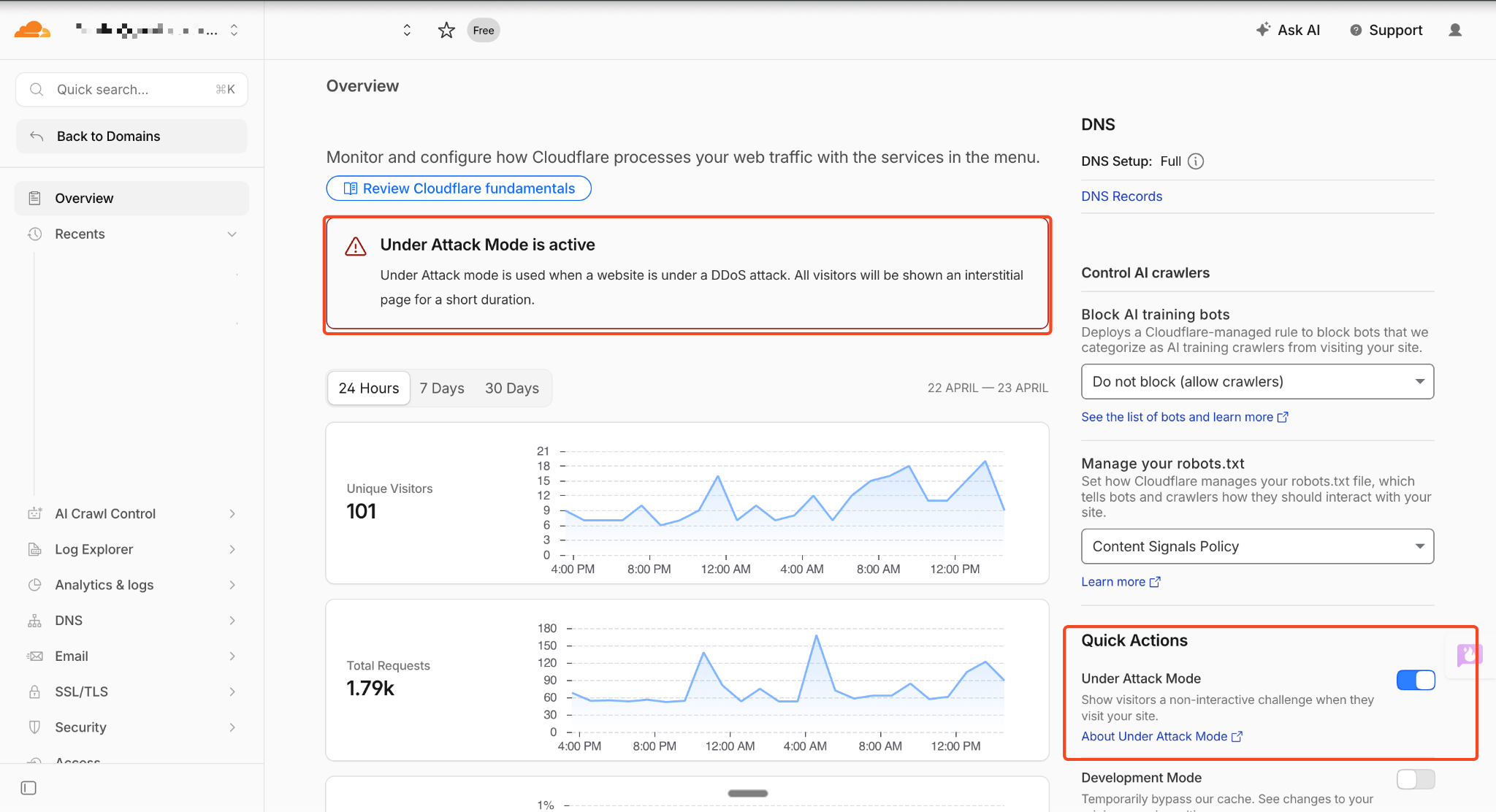Collapse the Recents section

232,234
